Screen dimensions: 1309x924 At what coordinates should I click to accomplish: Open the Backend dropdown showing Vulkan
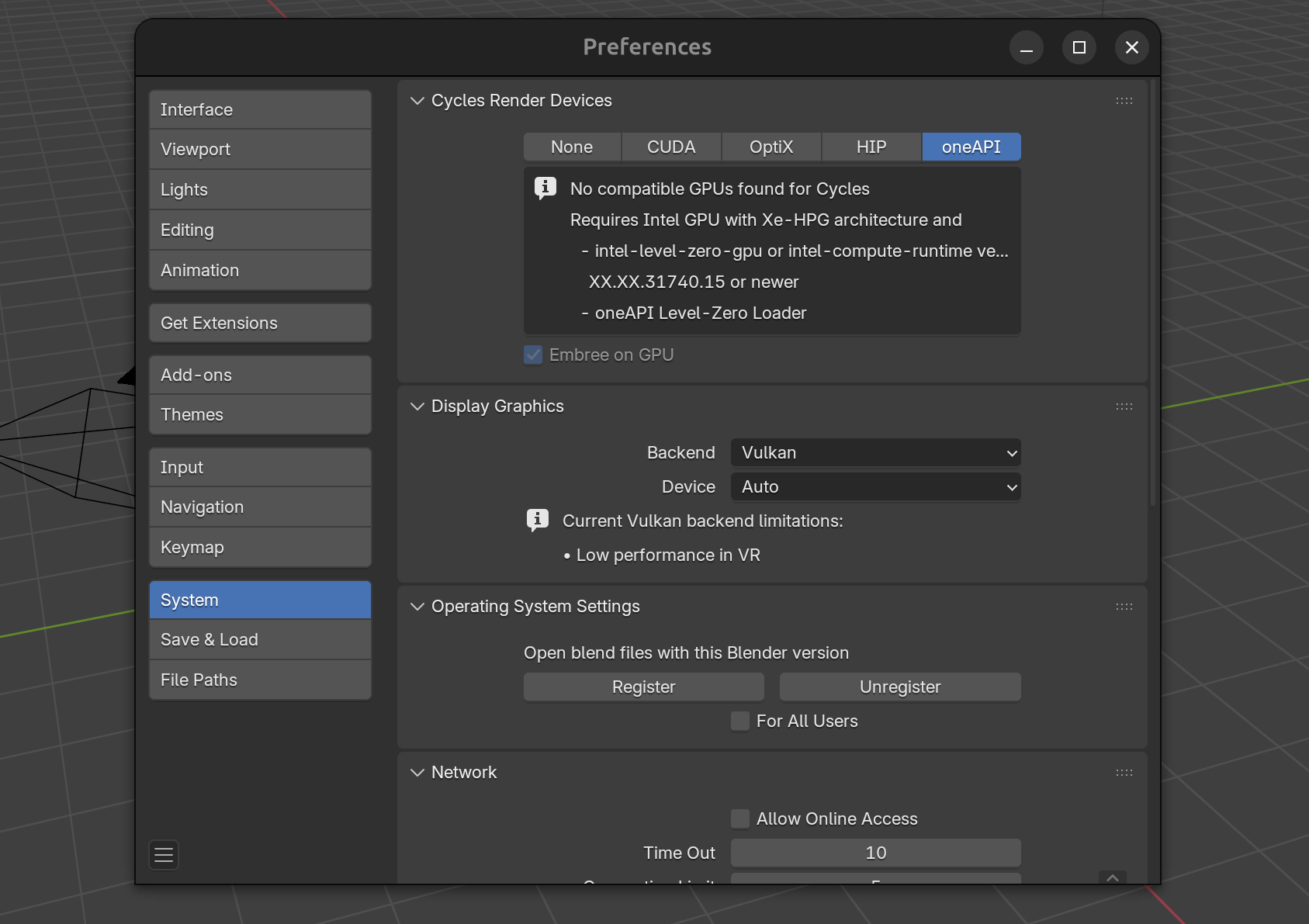click(875, 453)
